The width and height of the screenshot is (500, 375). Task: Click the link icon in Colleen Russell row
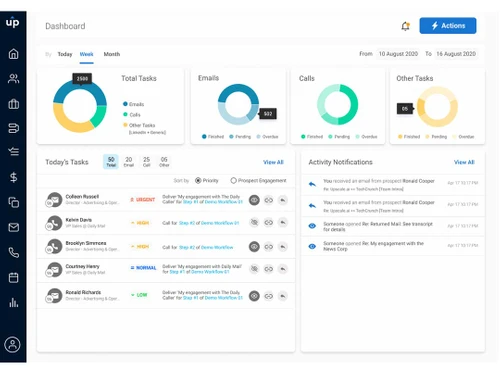pyautogui.click(x=269, y=200)
